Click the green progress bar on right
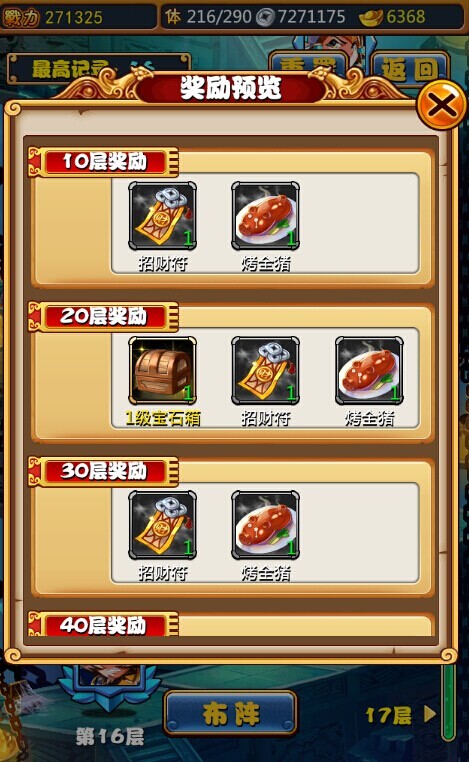 449,701
